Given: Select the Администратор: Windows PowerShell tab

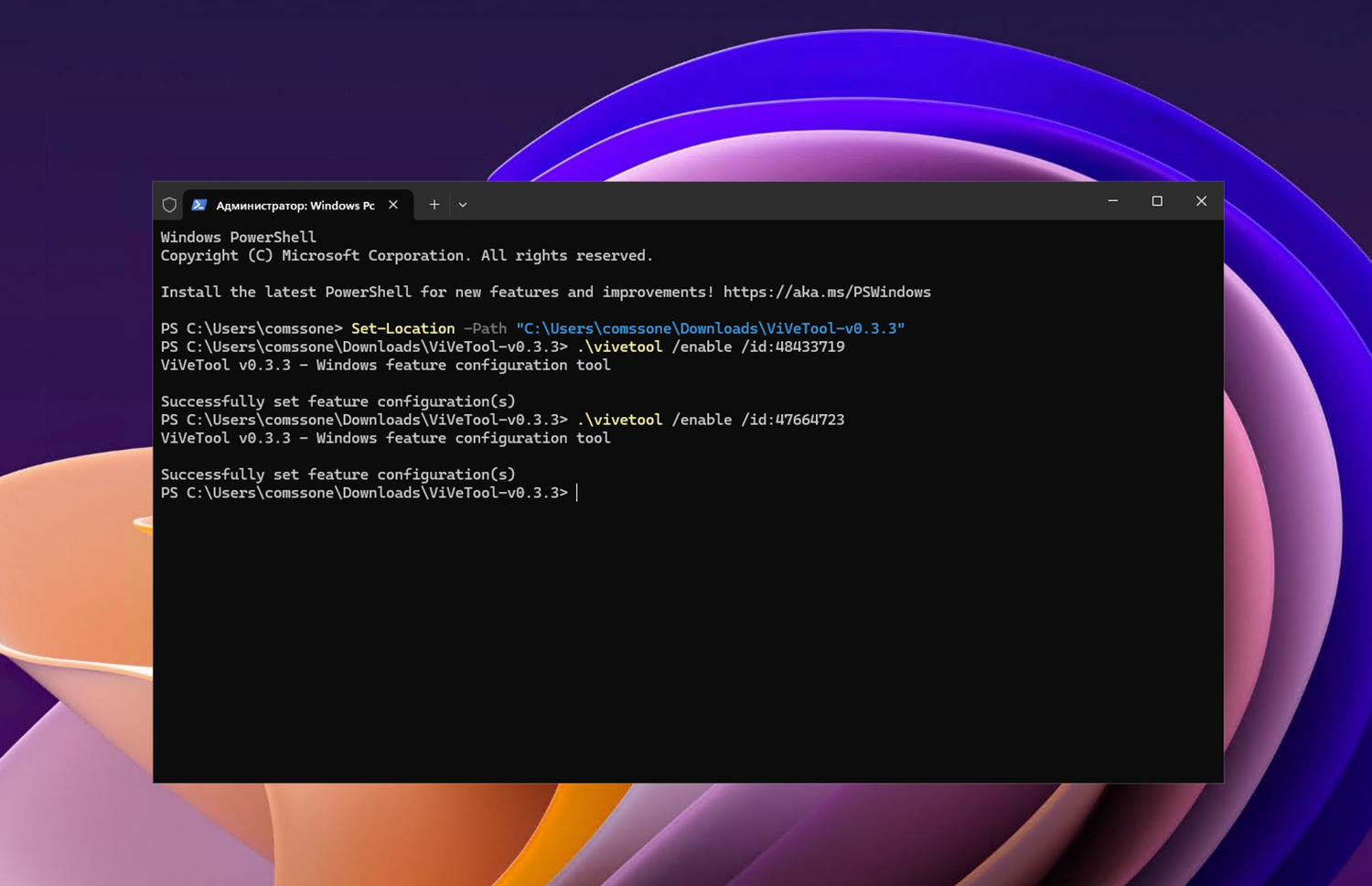Looking at the screenshot, I should (297, 205).
